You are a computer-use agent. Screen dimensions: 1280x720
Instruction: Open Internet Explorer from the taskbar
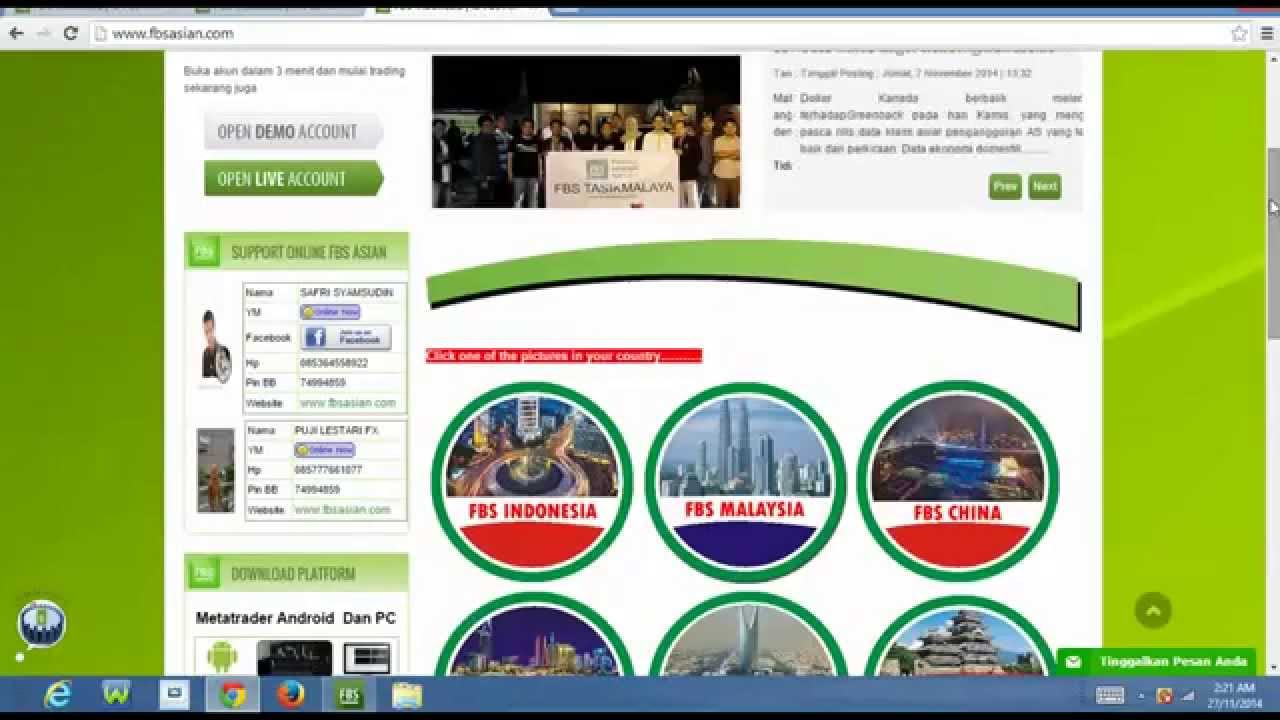[58, 694]
